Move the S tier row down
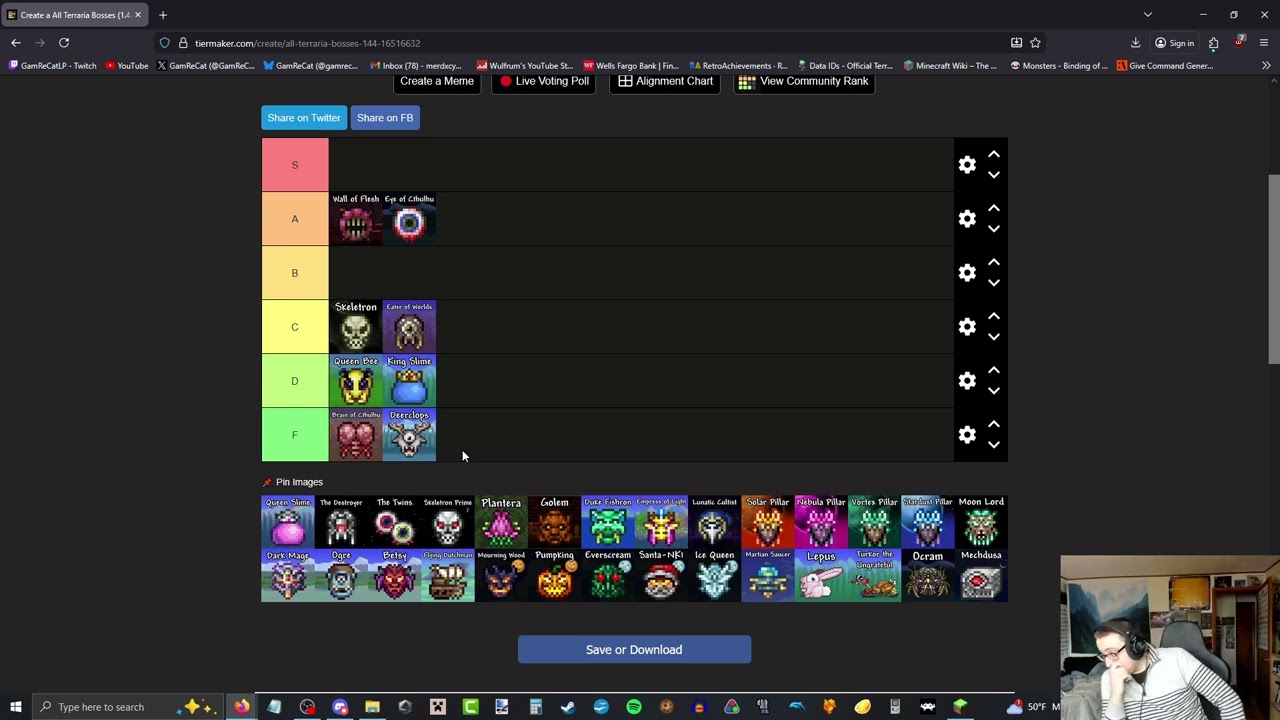The width and height of the screenshot is (1280, 720). [x=994, y=175]
